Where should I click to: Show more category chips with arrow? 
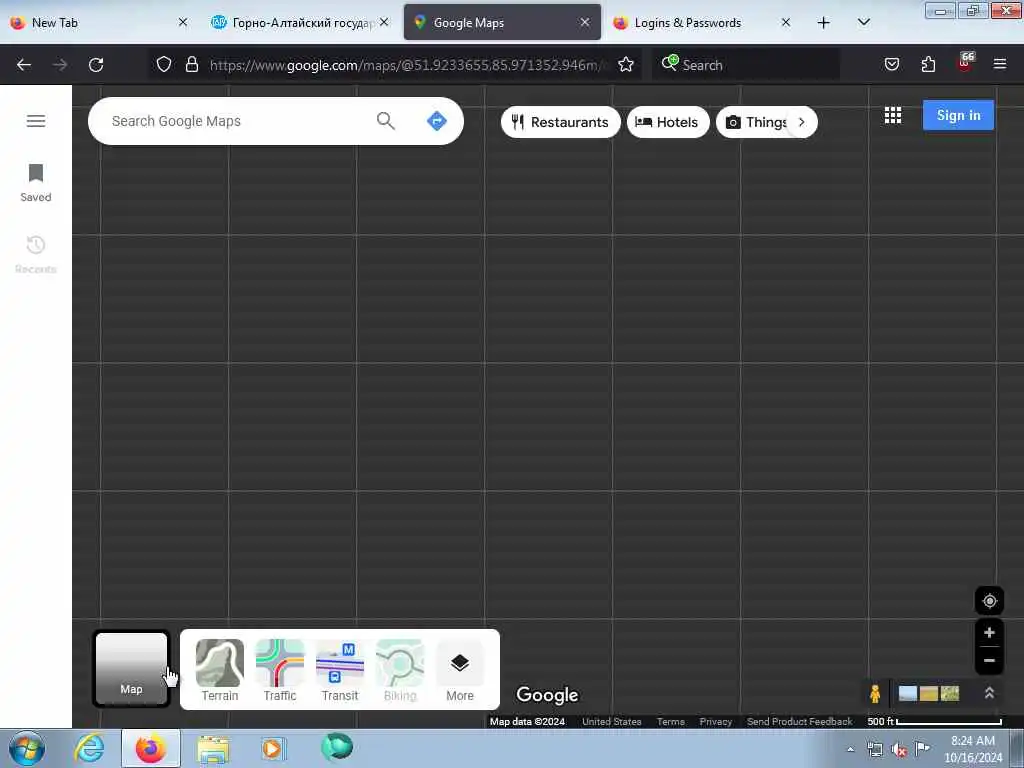pyautogui.click(x=802, y=122)
